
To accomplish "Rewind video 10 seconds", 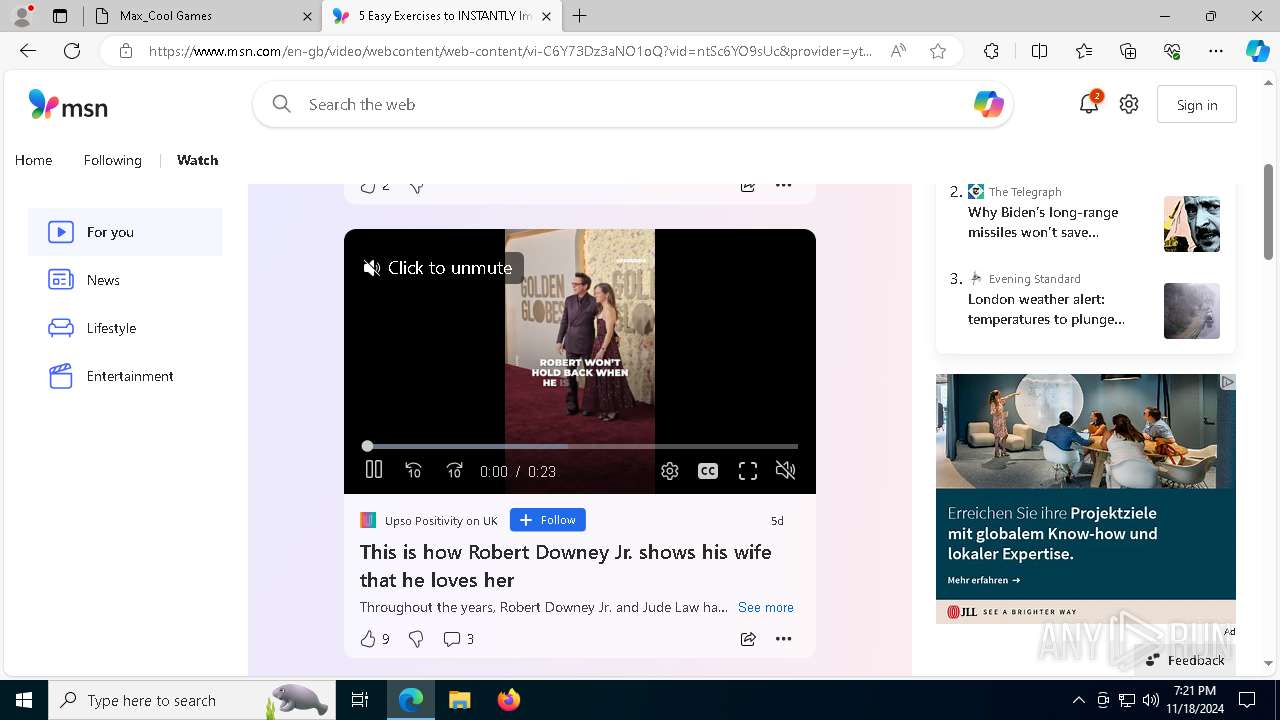I will [414, 471].
